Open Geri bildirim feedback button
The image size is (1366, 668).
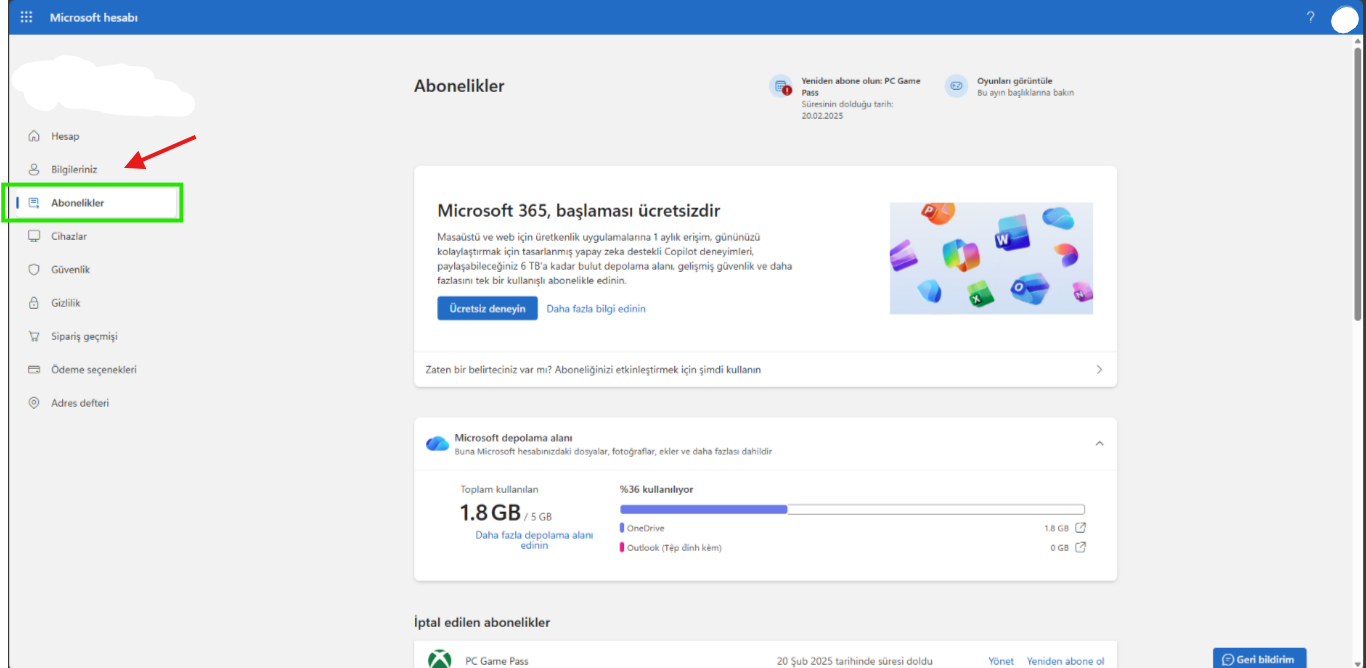tap(1259, 658)
